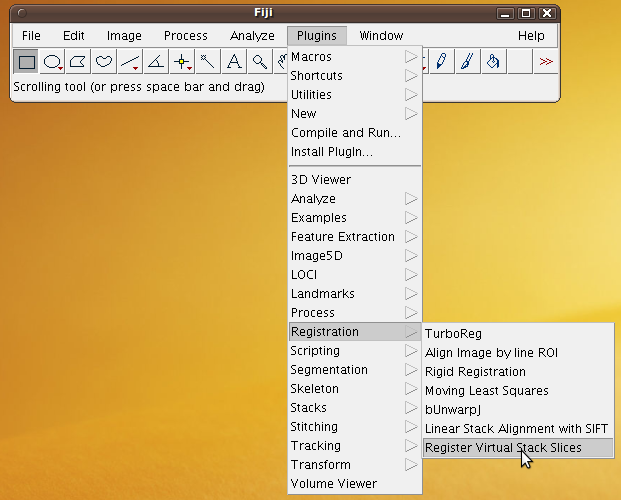Choose TurboReg from Registration submenu
Viewport: 621px width, 500px height.
[x=518, y=334]
